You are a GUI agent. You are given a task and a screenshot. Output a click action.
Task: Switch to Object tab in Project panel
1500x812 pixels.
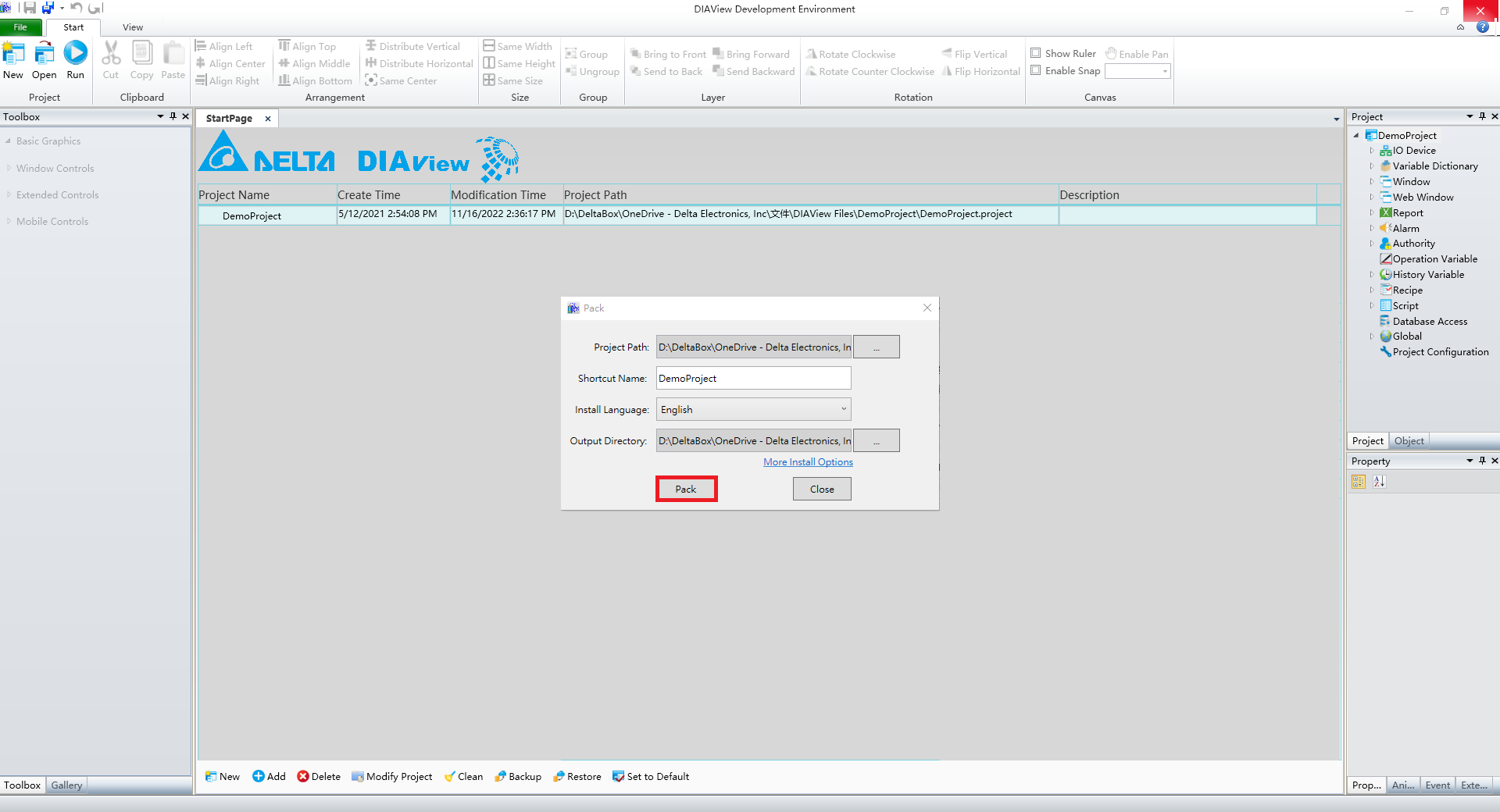click(x=1409, y=441)
